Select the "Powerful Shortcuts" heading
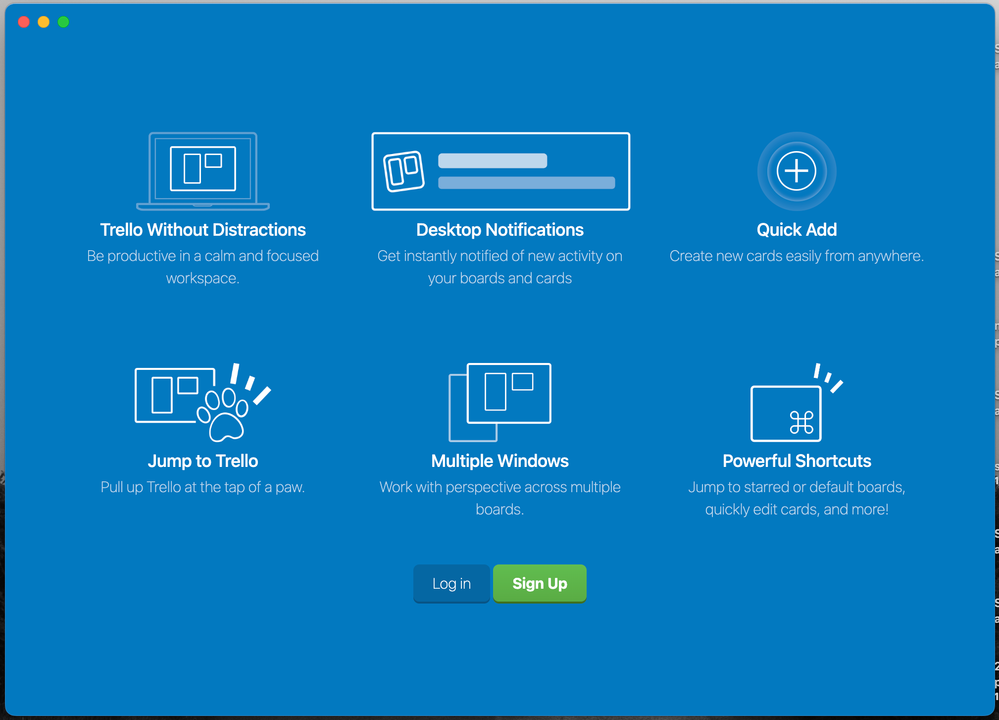 796,461
